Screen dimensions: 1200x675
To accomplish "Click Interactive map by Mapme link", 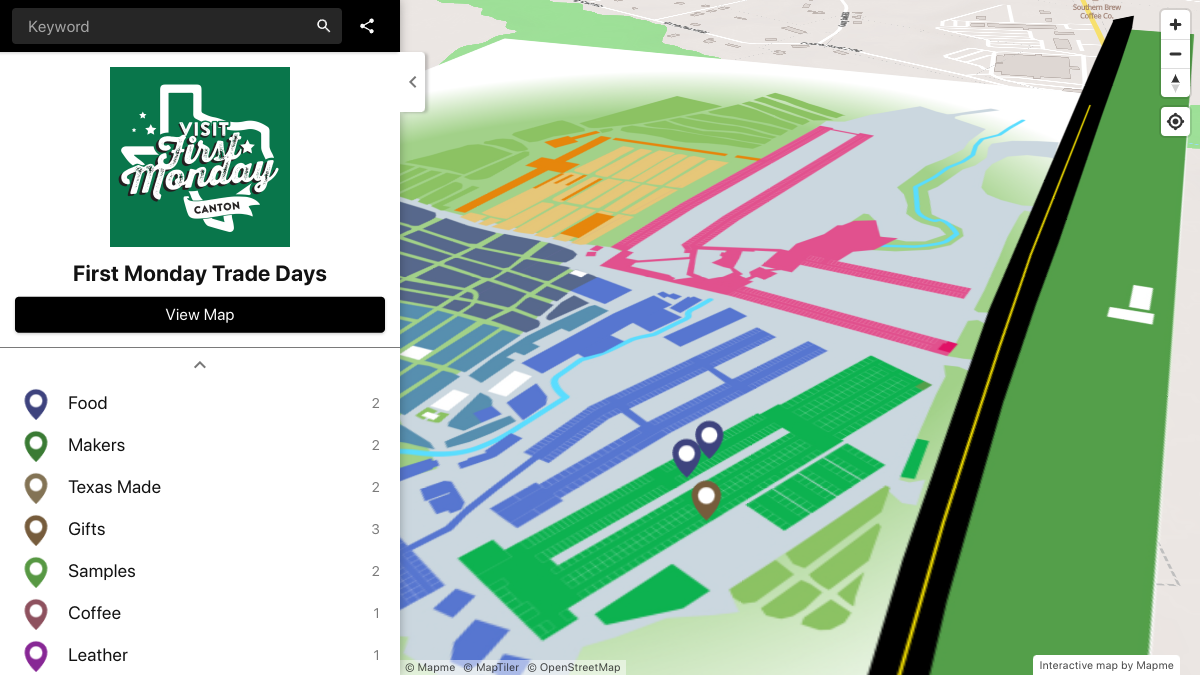I will (x=1106, y=665).
